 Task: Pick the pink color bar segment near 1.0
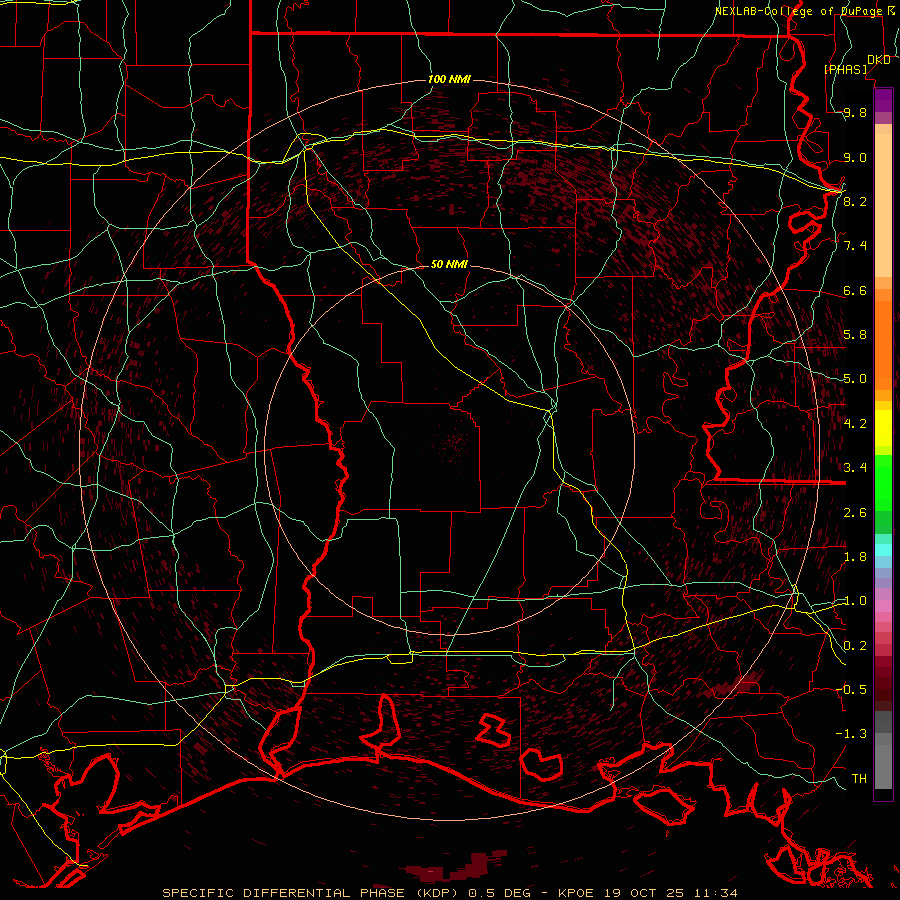click(883, 606)
